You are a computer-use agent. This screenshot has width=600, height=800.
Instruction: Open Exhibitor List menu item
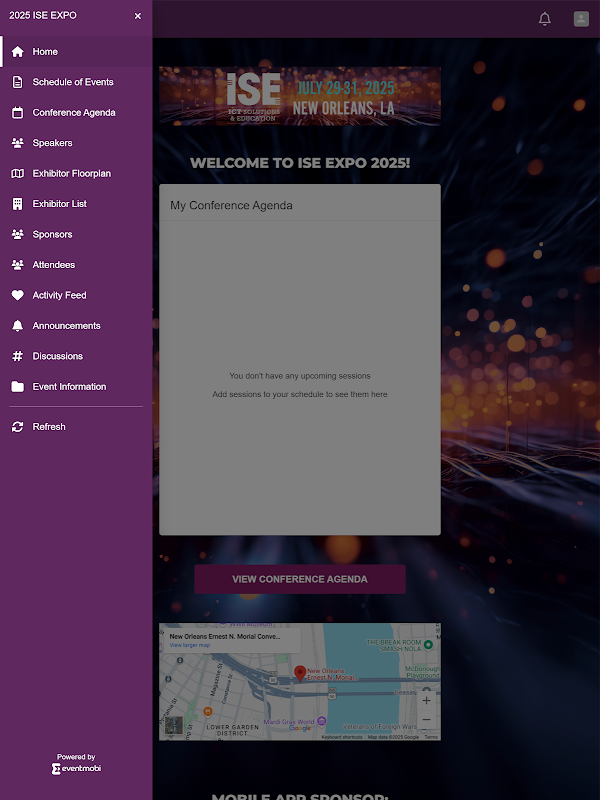click(x=76, y=204)
